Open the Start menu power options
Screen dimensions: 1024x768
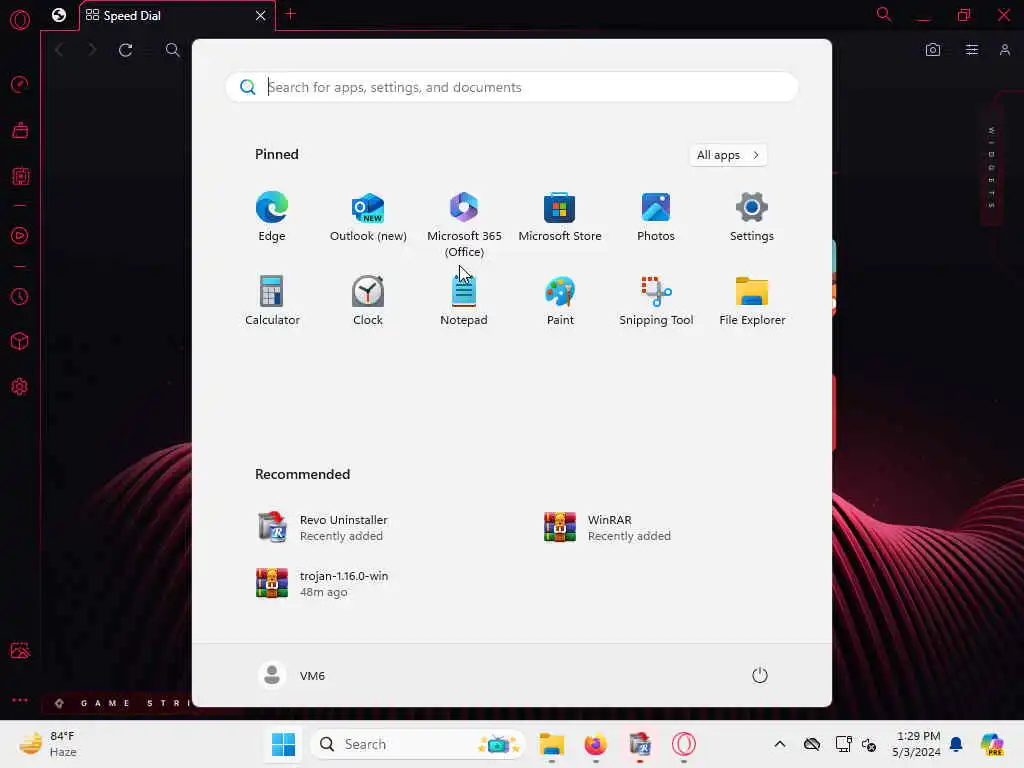click(x=759, y=675)
